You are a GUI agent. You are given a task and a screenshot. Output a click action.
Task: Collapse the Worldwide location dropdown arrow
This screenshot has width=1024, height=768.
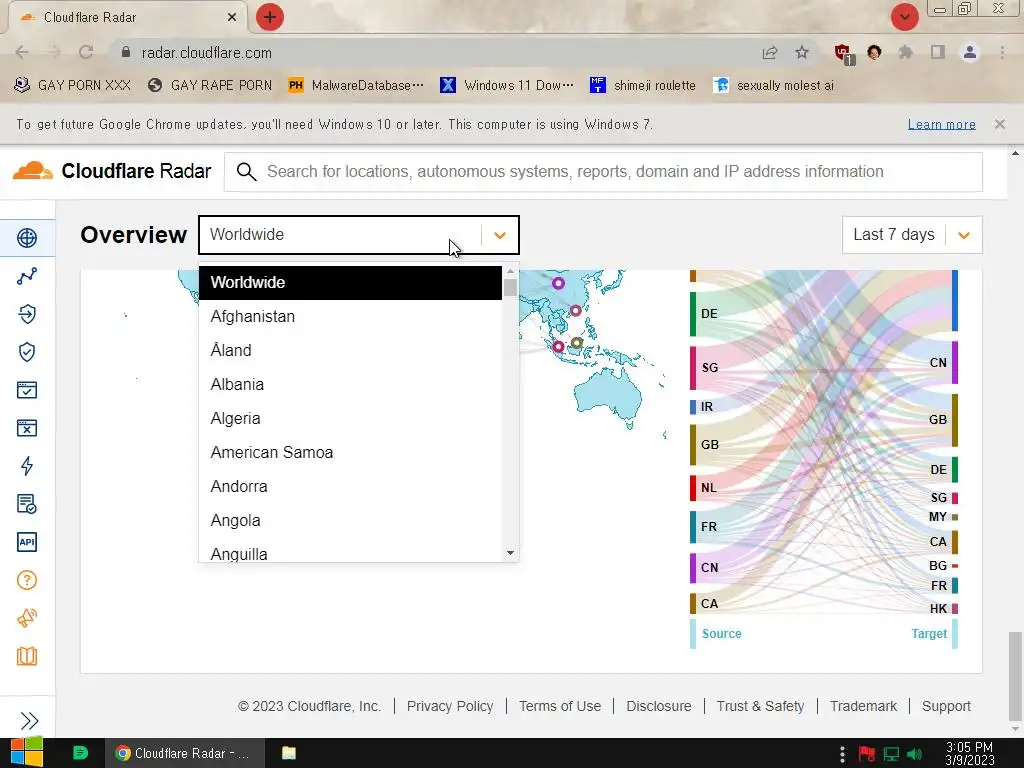[500, 235]
